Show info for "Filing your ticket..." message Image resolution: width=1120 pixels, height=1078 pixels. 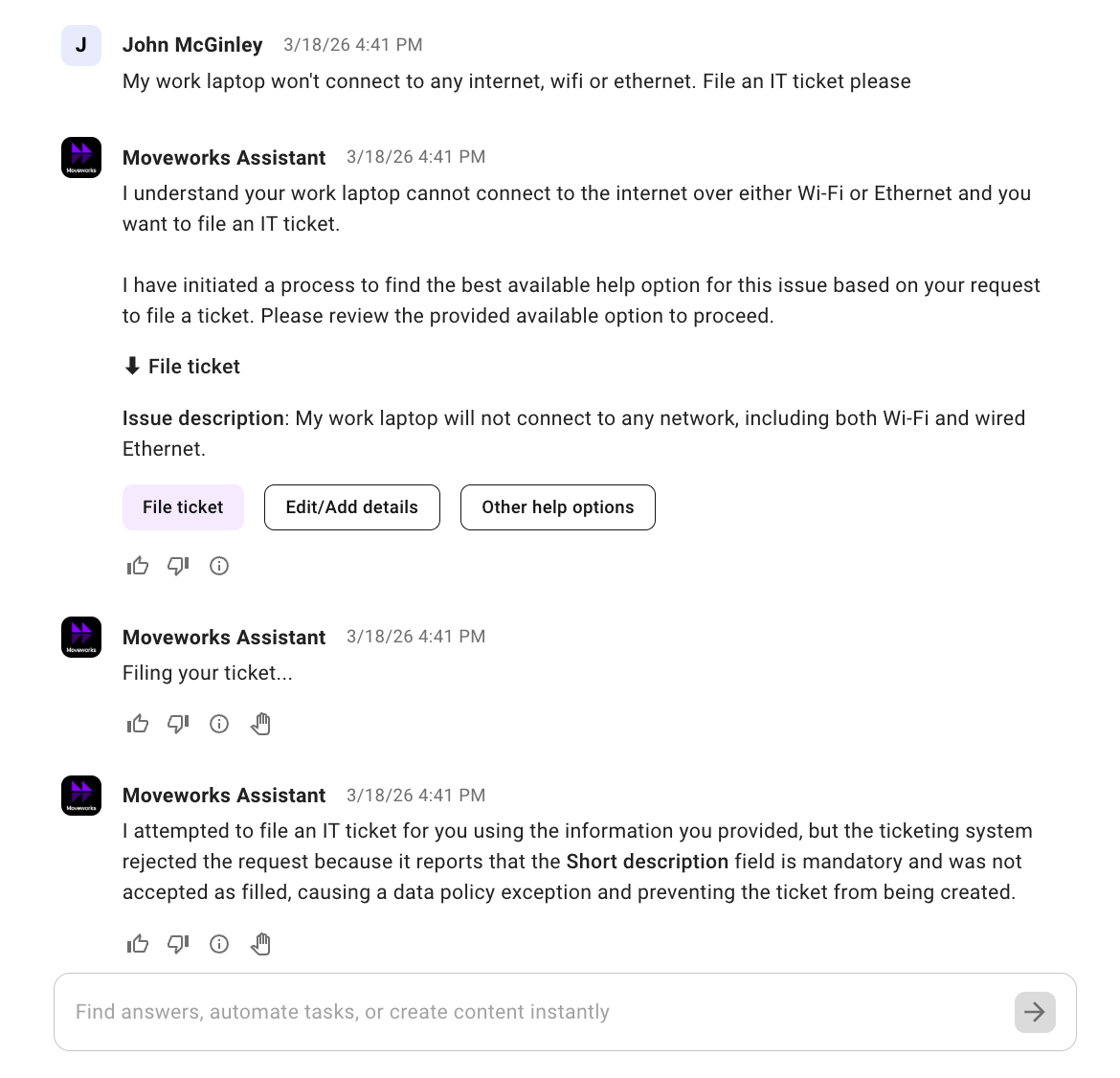click(219, 724)
